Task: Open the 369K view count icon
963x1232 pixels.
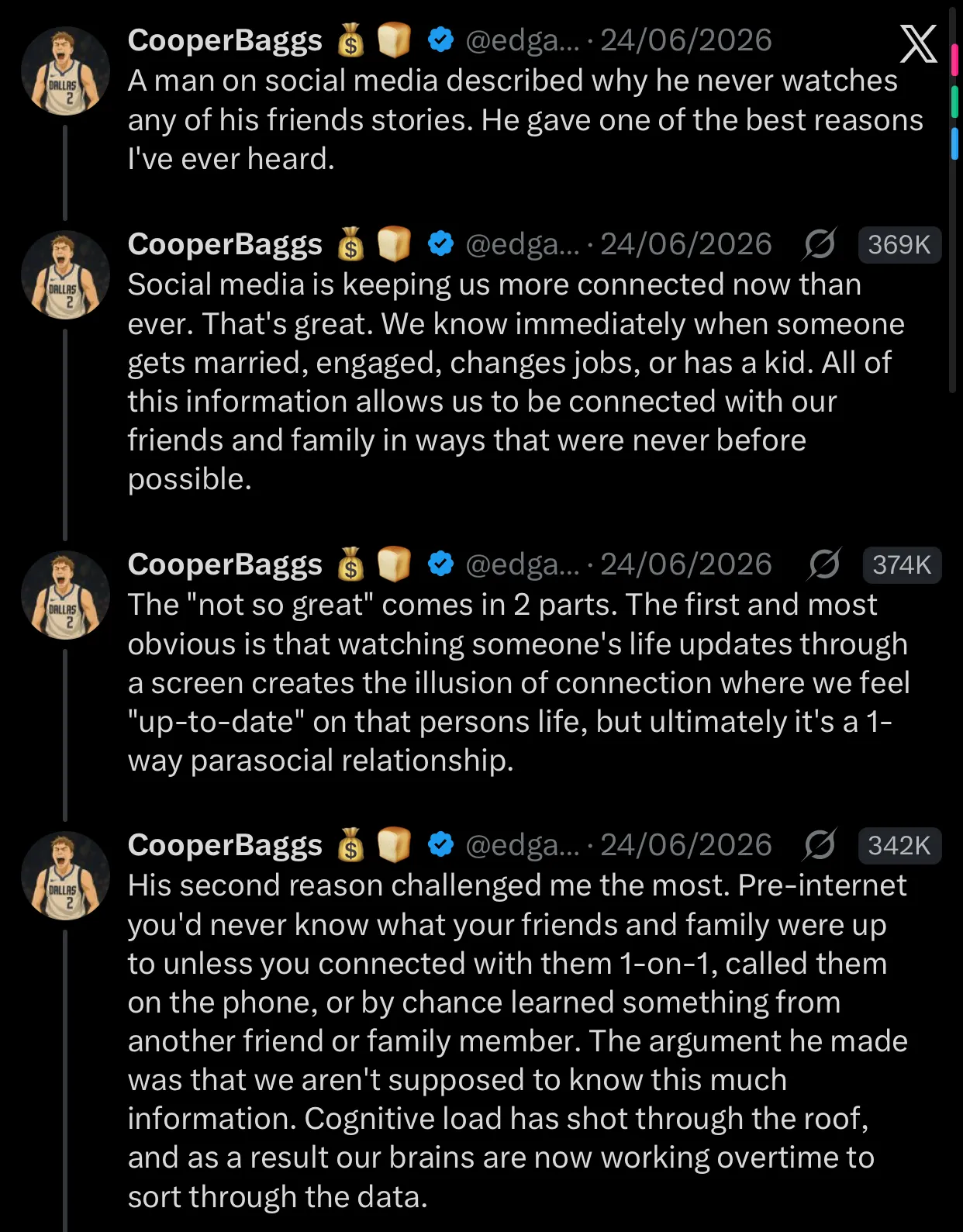Action: (819, 244)
